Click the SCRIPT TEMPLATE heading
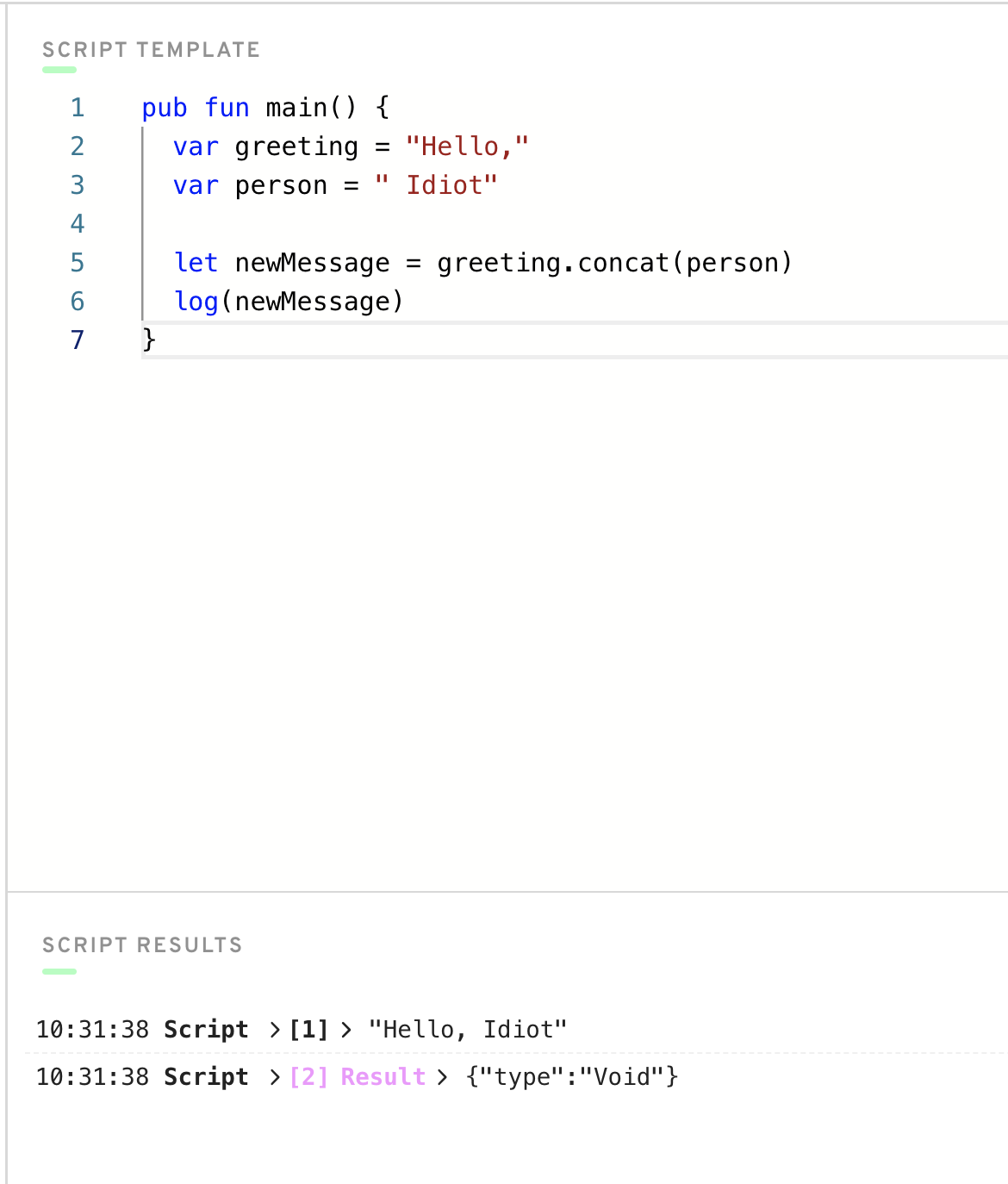The image size is (1008, 1184). click(151, 50)
